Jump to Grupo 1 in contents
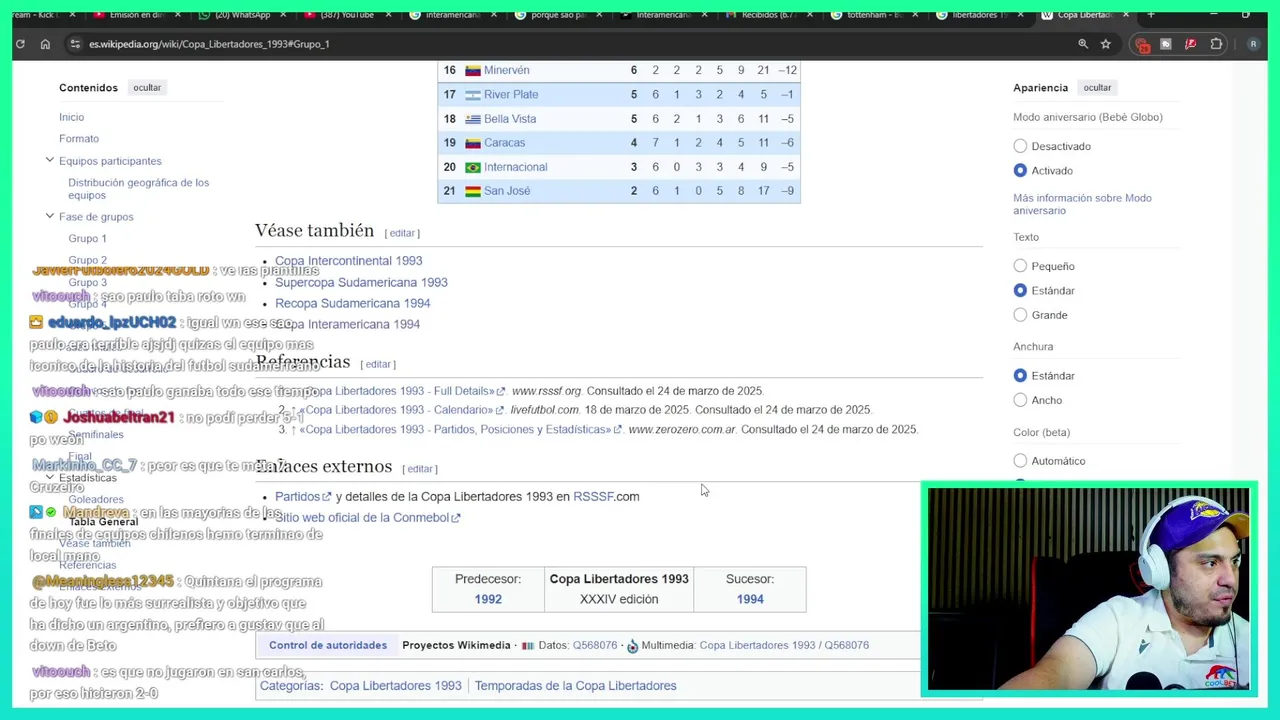This screenshot has height=720, width=1280. 87,239
